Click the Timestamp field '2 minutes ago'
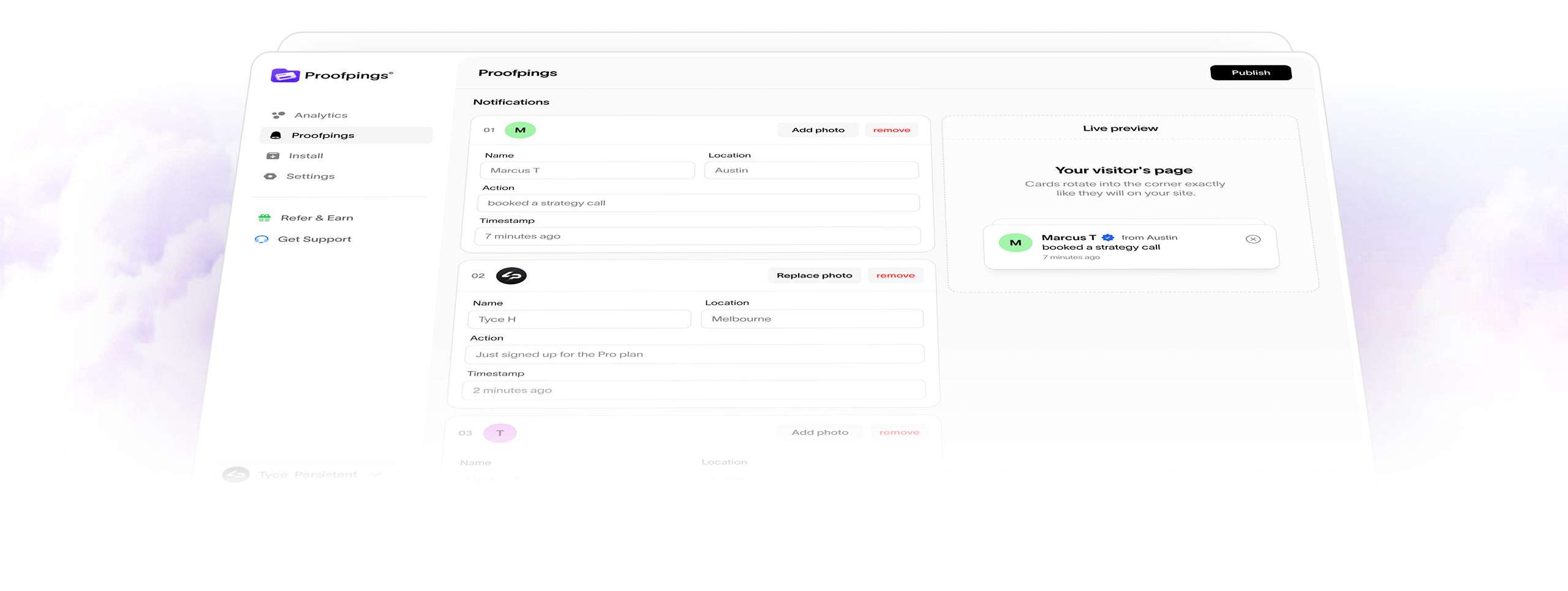 [x=693, y=390]
